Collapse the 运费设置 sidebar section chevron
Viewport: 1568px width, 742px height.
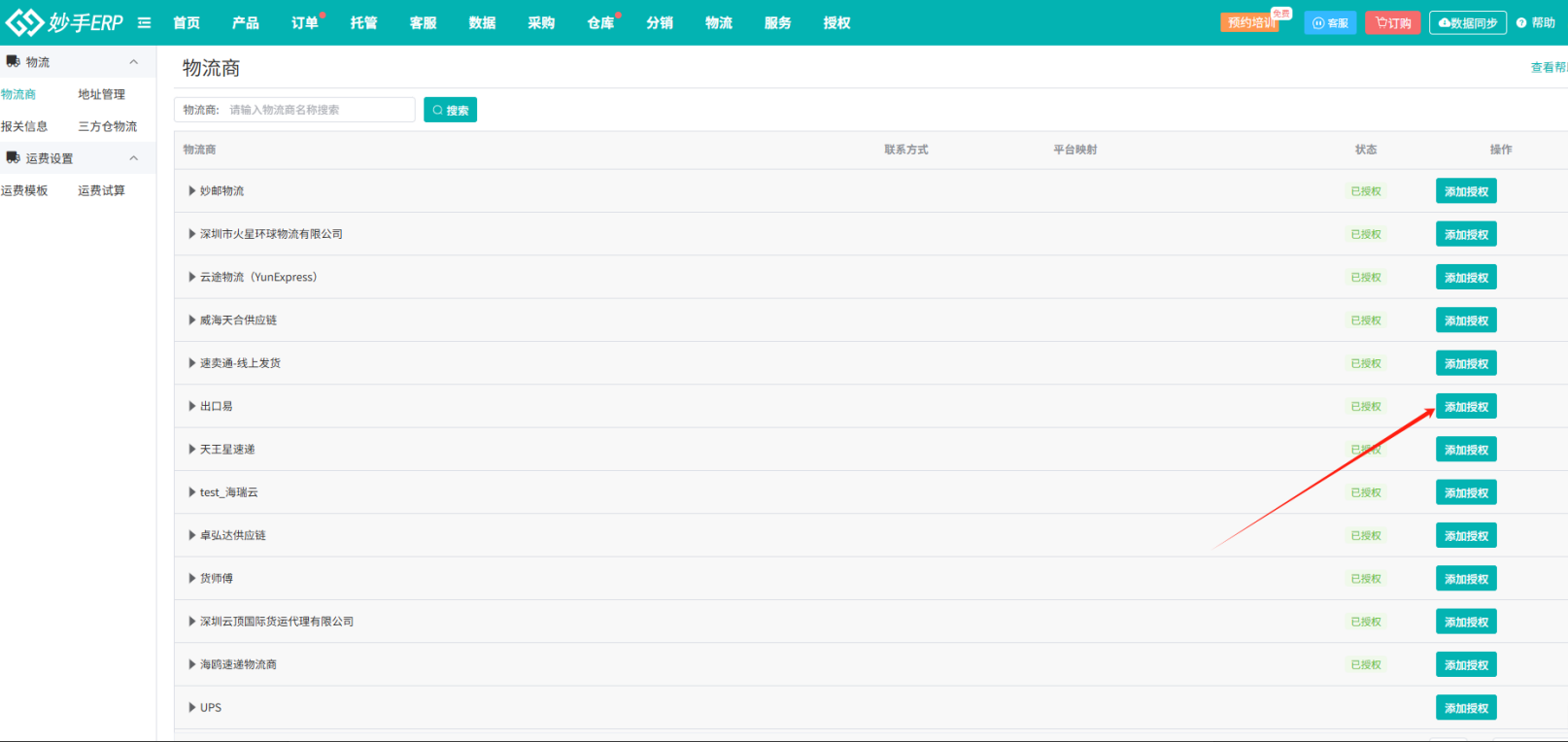pyautogui.click(x=134, y=157)
